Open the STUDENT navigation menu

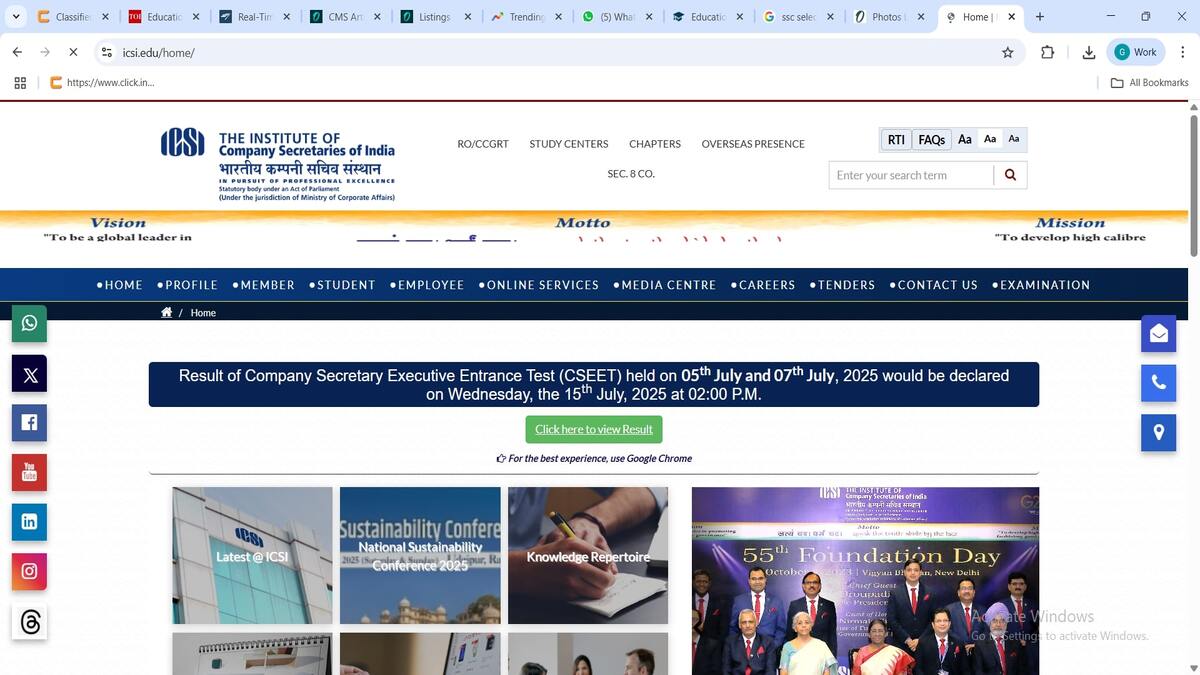click(343, 285)
